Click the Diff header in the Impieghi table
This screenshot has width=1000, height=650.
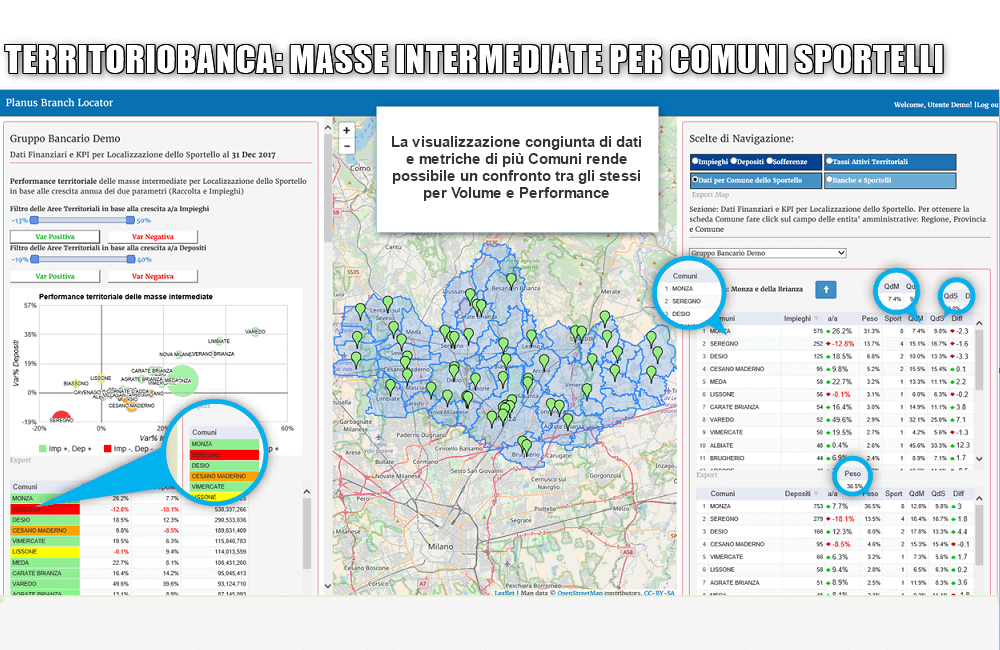[x=957, y=318]
